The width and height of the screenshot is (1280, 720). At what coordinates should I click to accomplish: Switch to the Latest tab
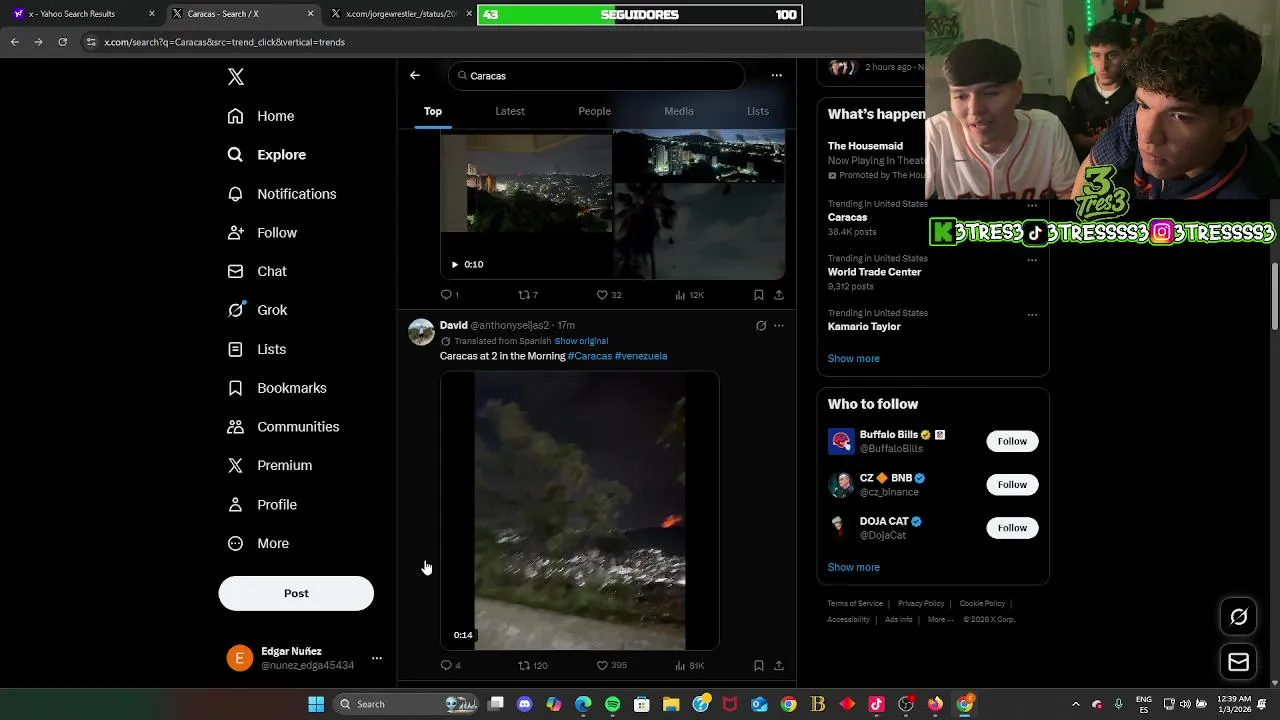(510, 111)
